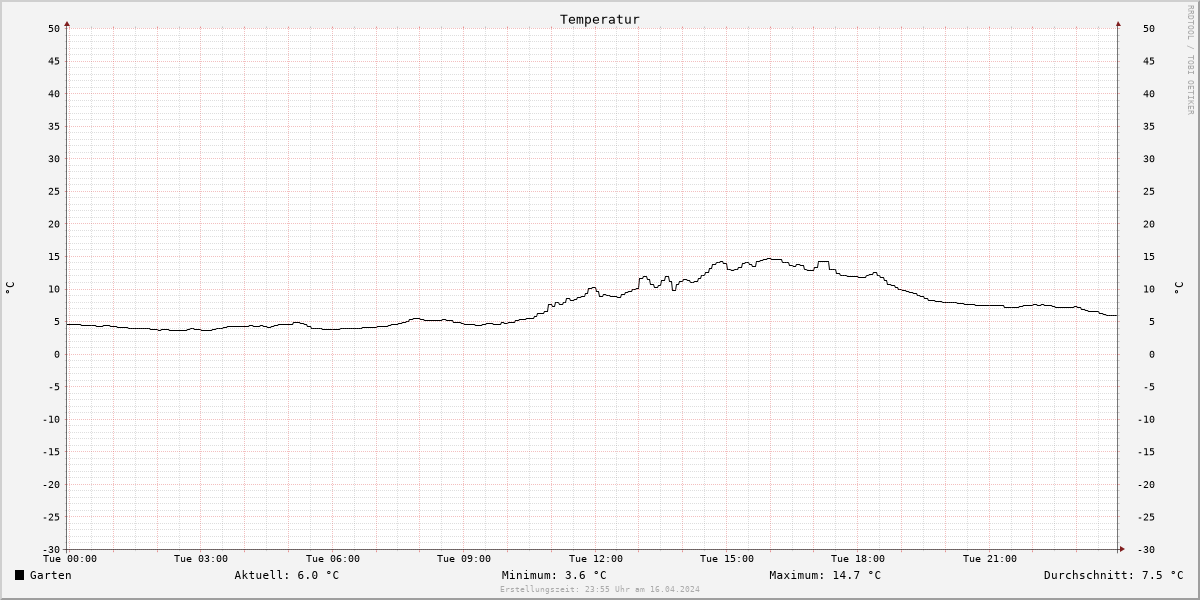Click the Tue 09:00 axis label
Screen dimensions: 1200x600
pos(464,559)
